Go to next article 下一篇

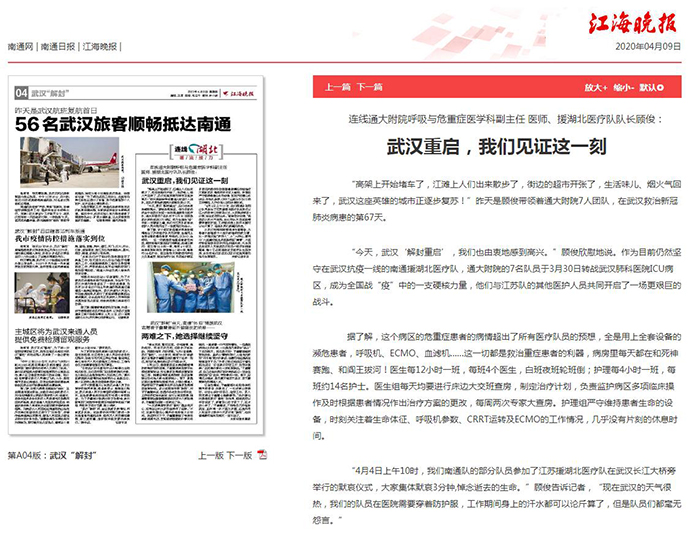point(370,87)
